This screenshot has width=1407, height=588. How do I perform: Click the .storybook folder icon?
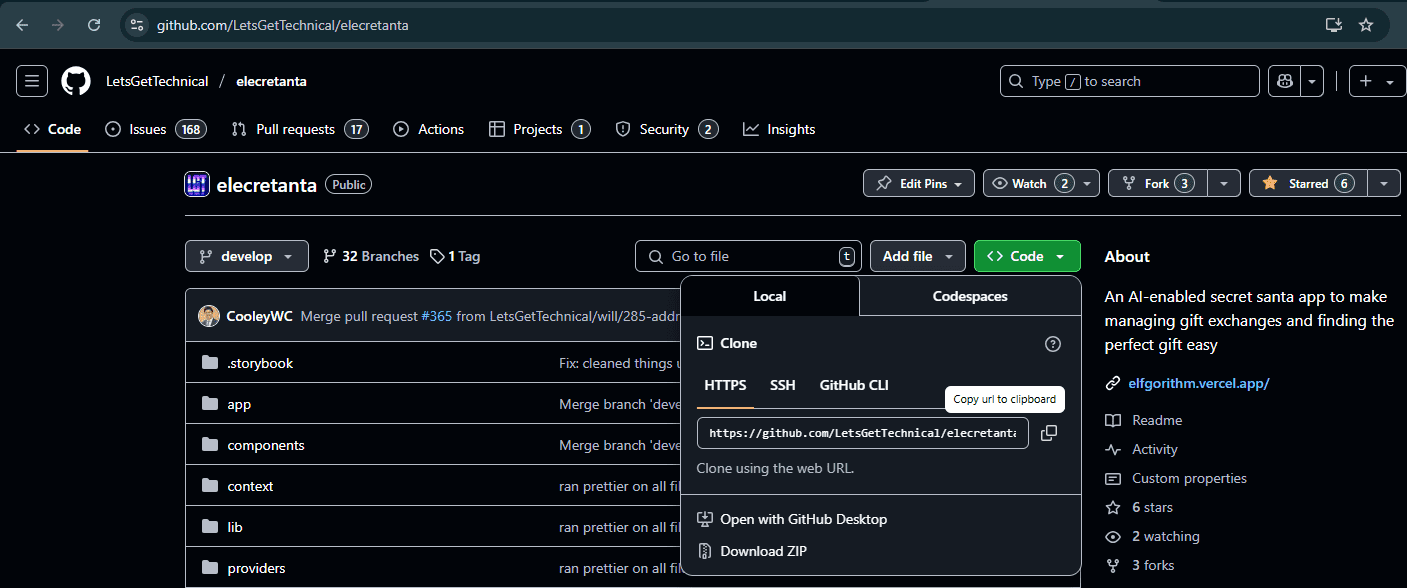coord(210,363)
